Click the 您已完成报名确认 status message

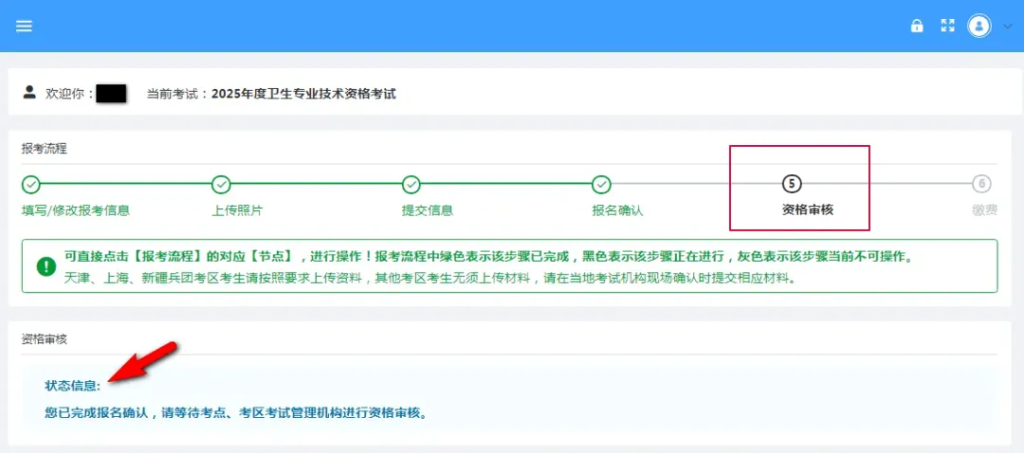pos(235,413)
